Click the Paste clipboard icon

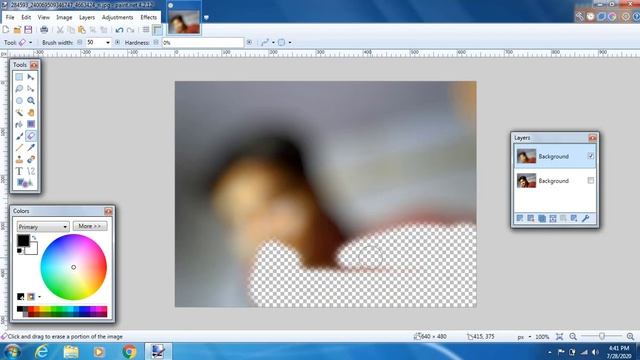pos(82,30)
